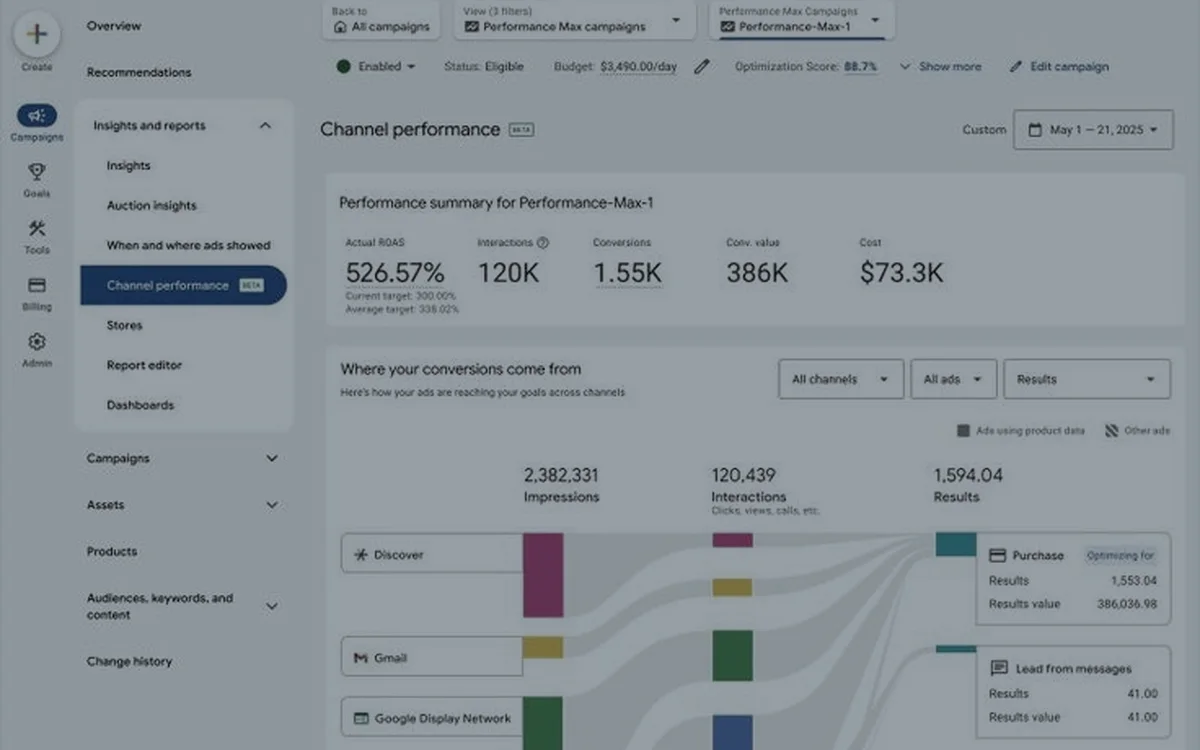This screenshot has width=1200, height=750.
Task: Click the 88.7% optimization score link
Action: [861, 67]
